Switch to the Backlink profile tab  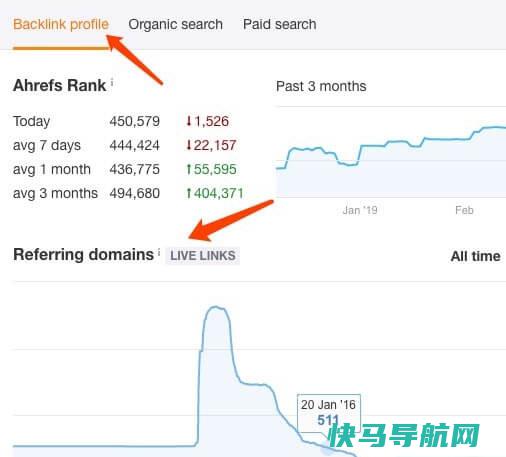[x=61, y=25]
